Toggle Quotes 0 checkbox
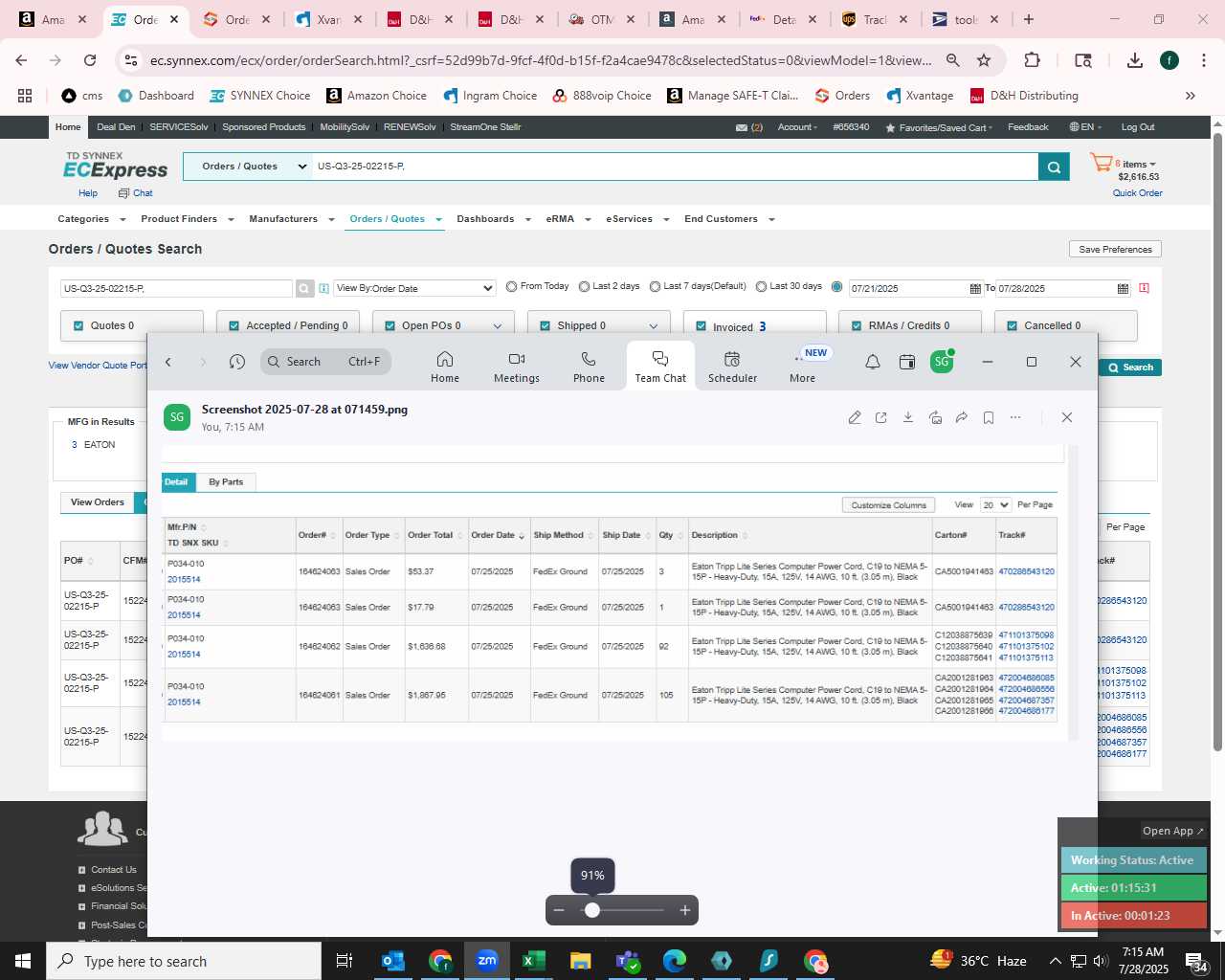This screenshot has width=1225, height=980. (x=78, y=325)
